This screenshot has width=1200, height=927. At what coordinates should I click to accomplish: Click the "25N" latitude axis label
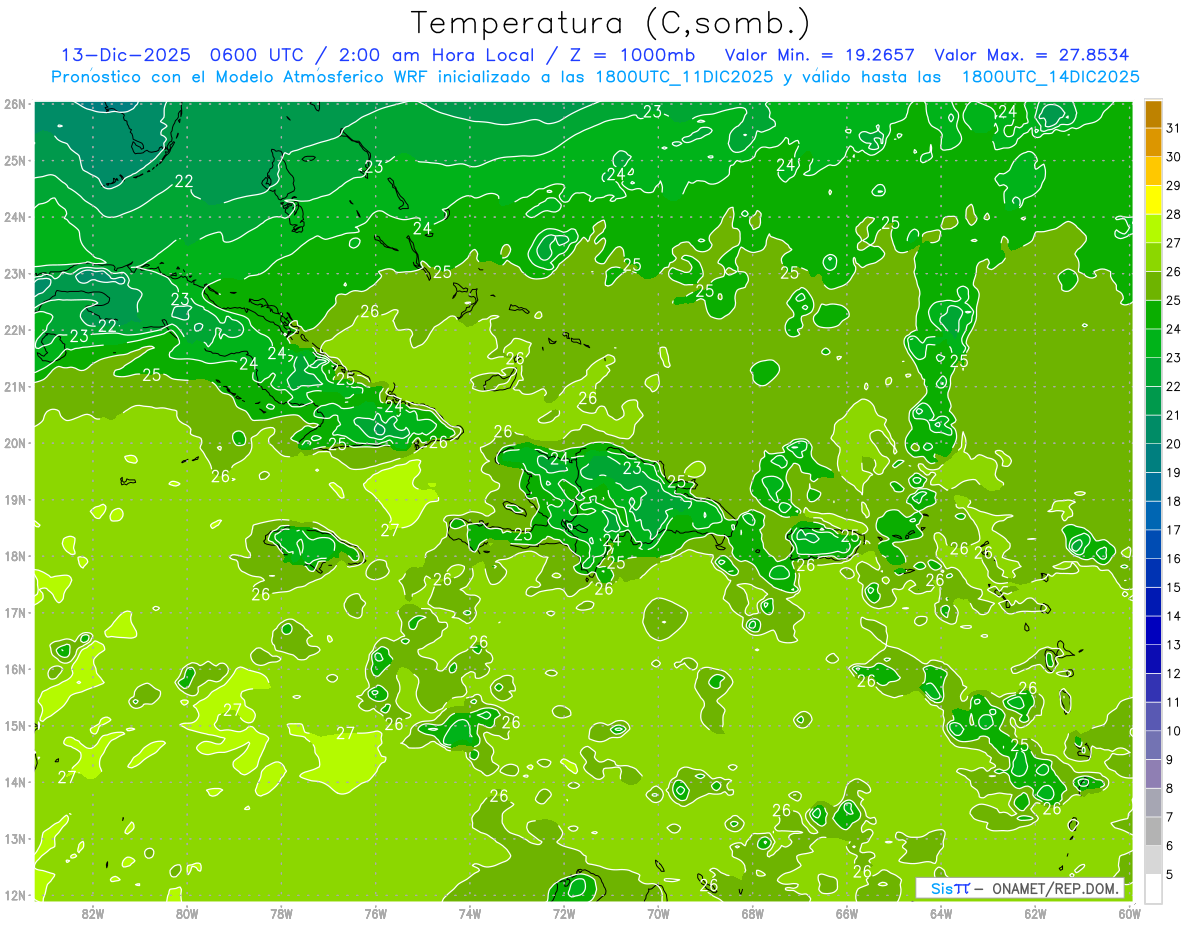tap(15, 160)
